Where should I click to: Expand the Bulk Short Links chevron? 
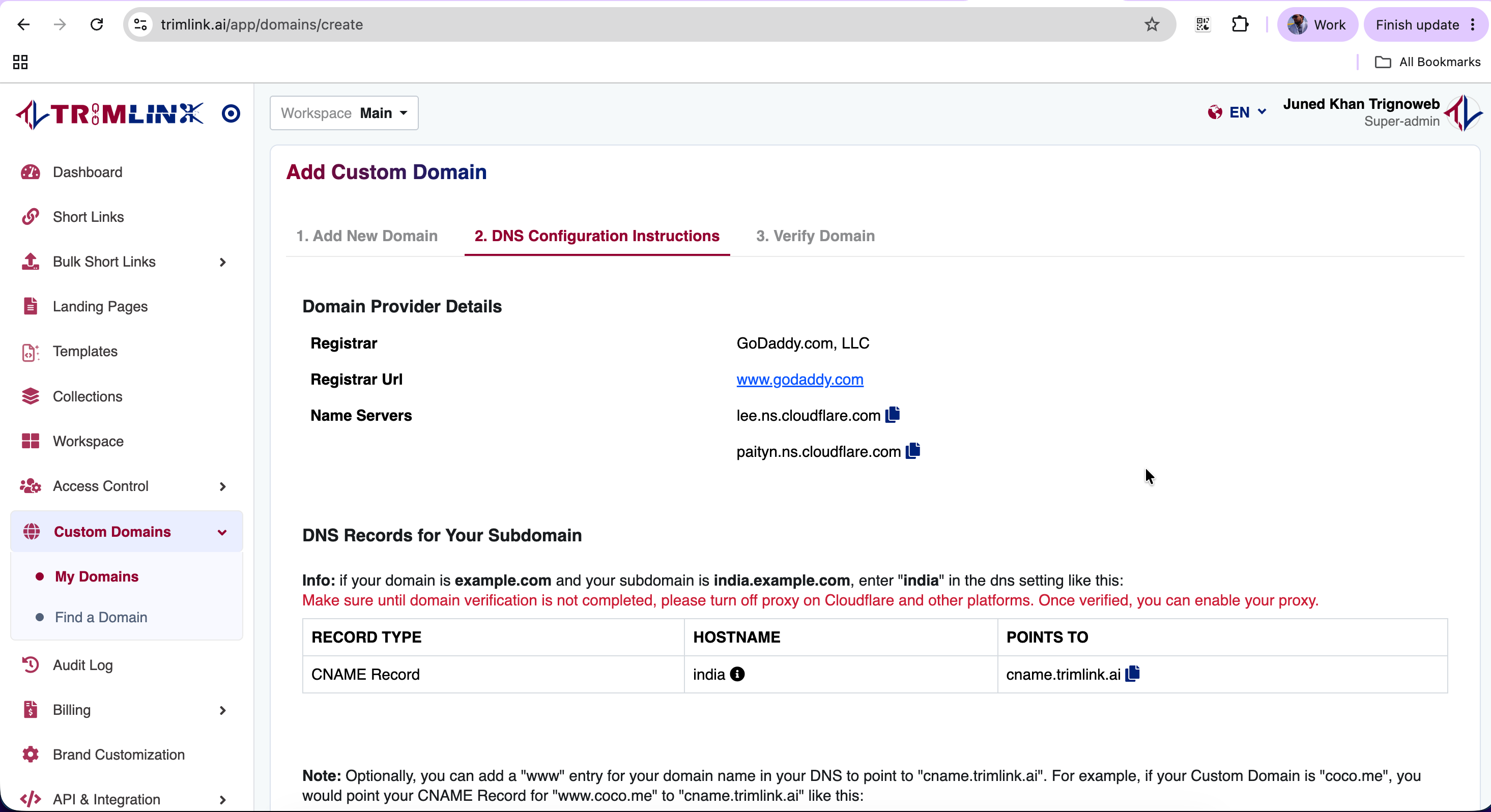222,262
